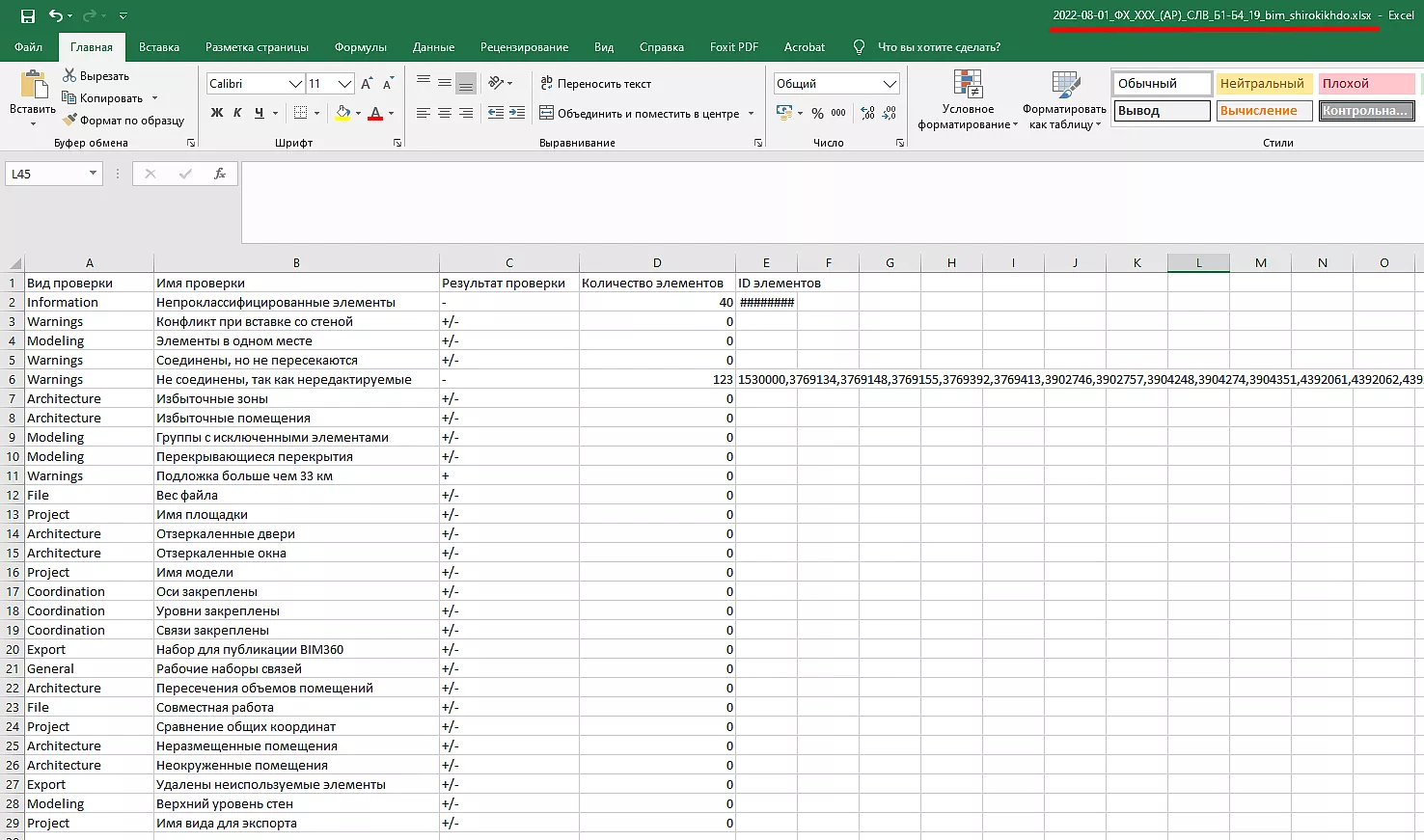Expand the number format dropdown Общий
This screenshot has height=840, width=1424.
(x=890, y=84)
